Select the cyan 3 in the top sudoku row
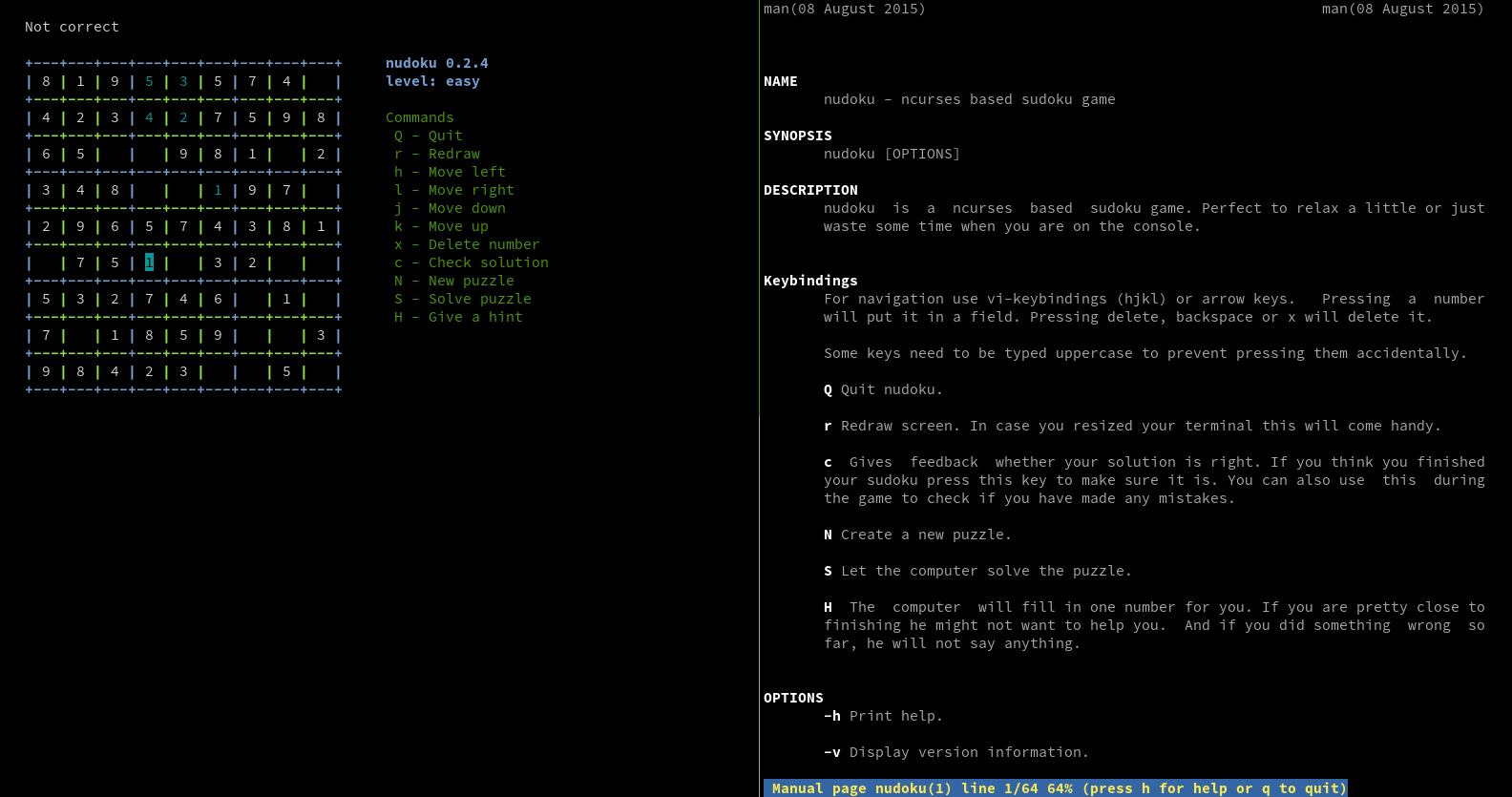Screen dimensions: 1512x797 click(183, 81)
